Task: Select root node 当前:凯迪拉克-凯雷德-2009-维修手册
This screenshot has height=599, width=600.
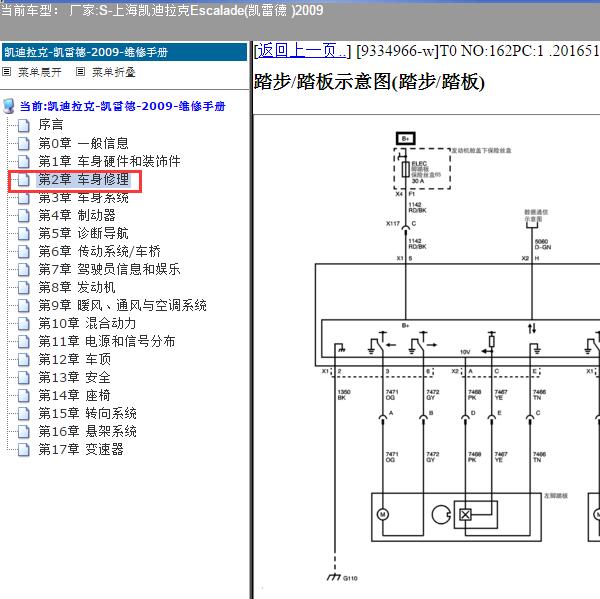Action: [122, 106]
